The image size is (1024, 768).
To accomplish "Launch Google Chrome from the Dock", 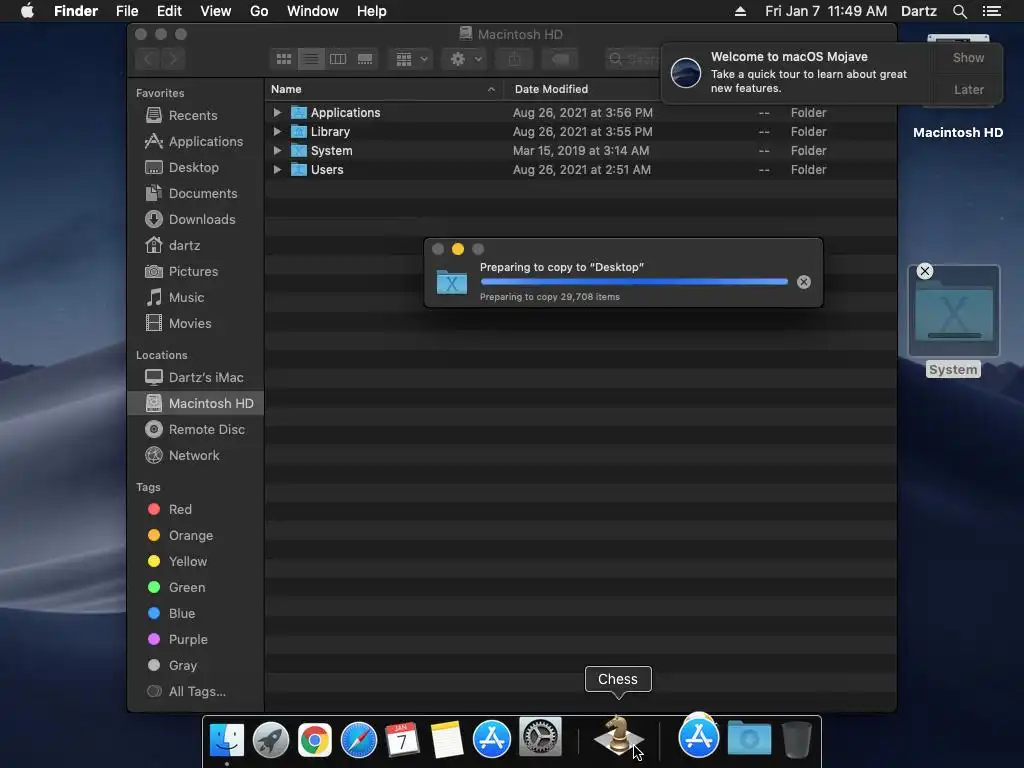I will (315, 740).
